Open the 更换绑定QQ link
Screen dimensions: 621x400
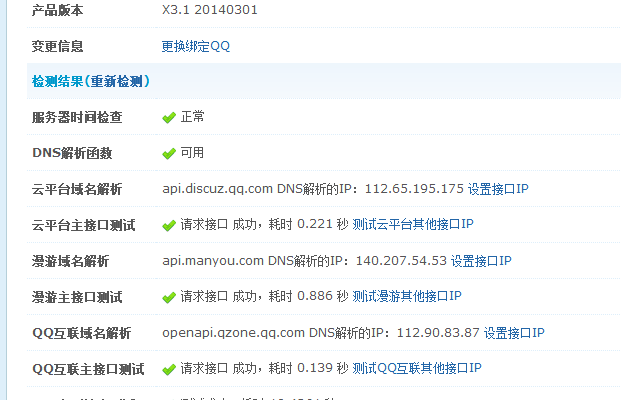pos(196,46)
